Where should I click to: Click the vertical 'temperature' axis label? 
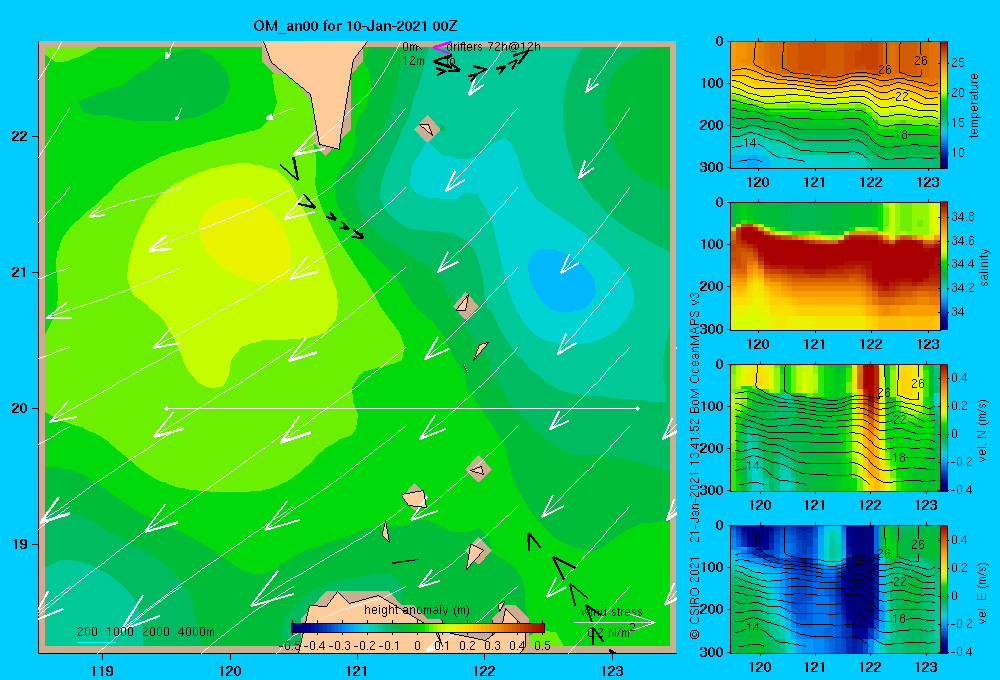(x=974, y=105)
